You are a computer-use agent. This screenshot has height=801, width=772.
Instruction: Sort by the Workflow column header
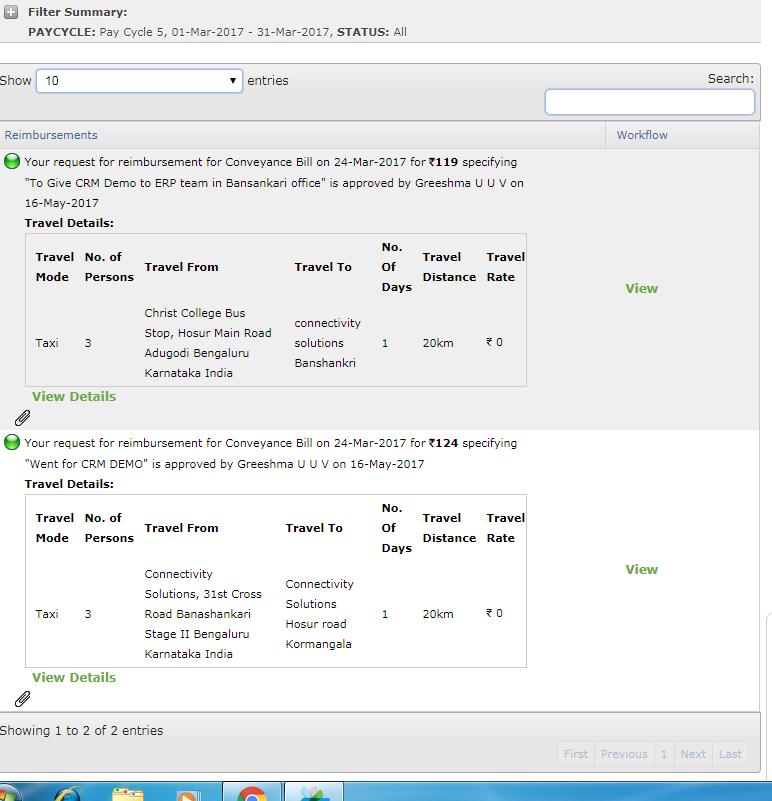coord(642,135)
